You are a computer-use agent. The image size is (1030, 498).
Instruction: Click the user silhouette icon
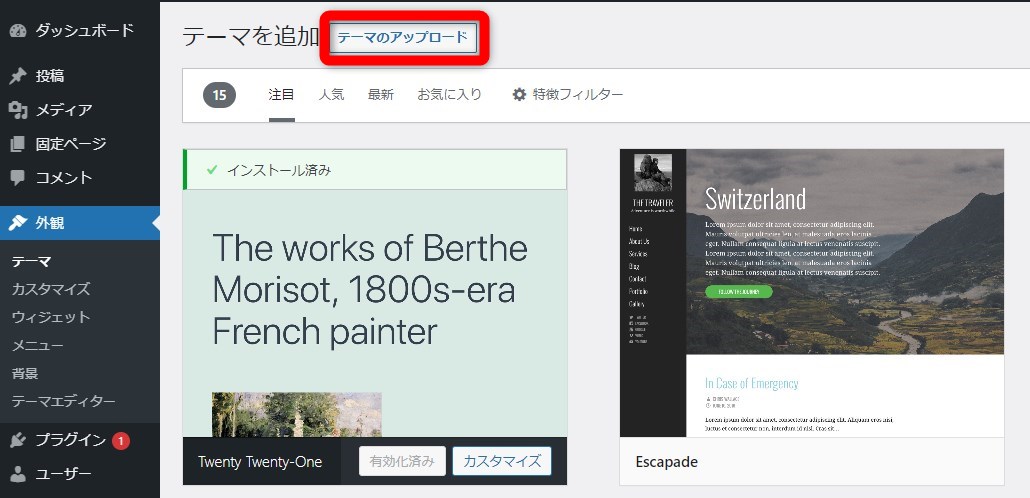click(18, 474)
